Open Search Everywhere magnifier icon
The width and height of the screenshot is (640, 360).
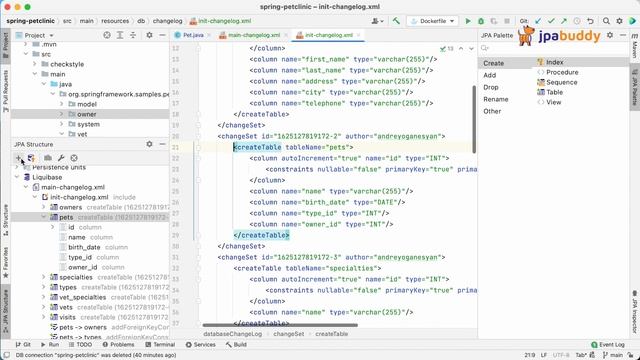606,21
